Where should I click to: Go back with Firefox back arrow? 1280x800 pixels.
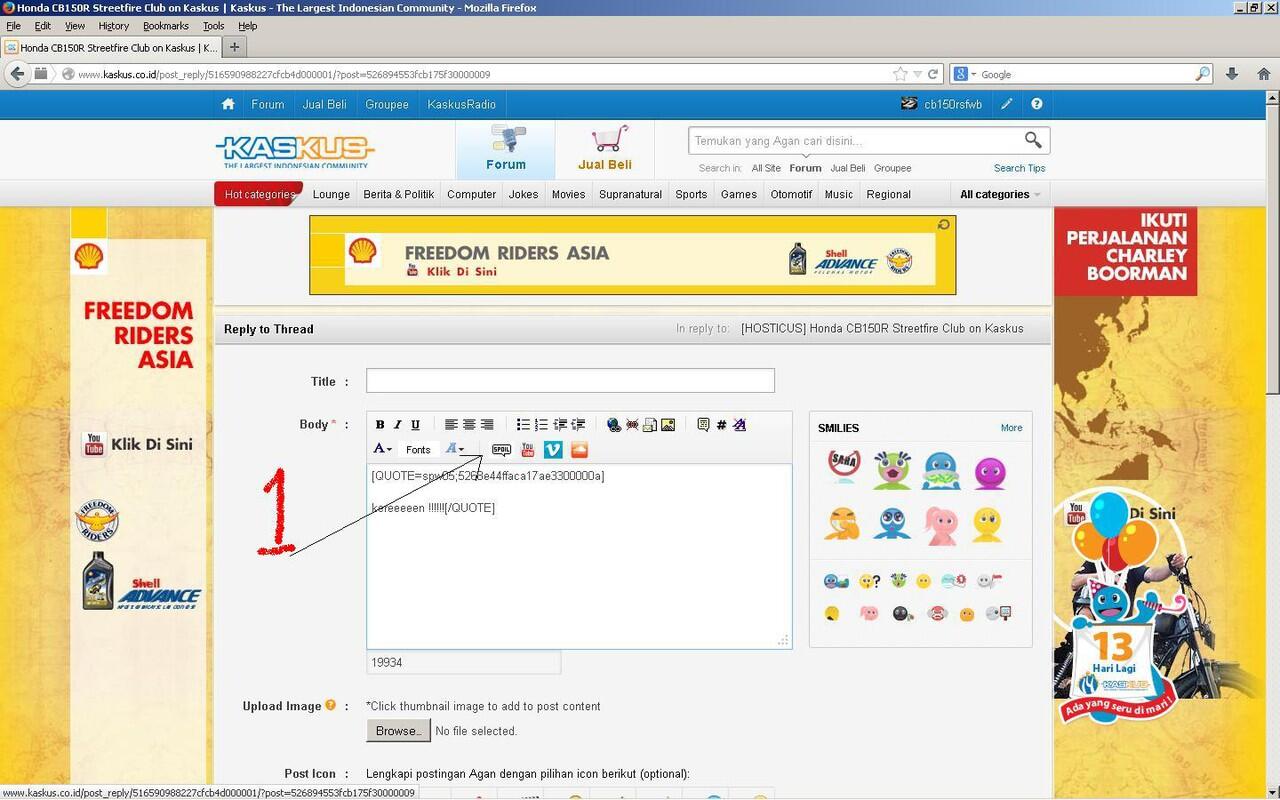[17, 74]
